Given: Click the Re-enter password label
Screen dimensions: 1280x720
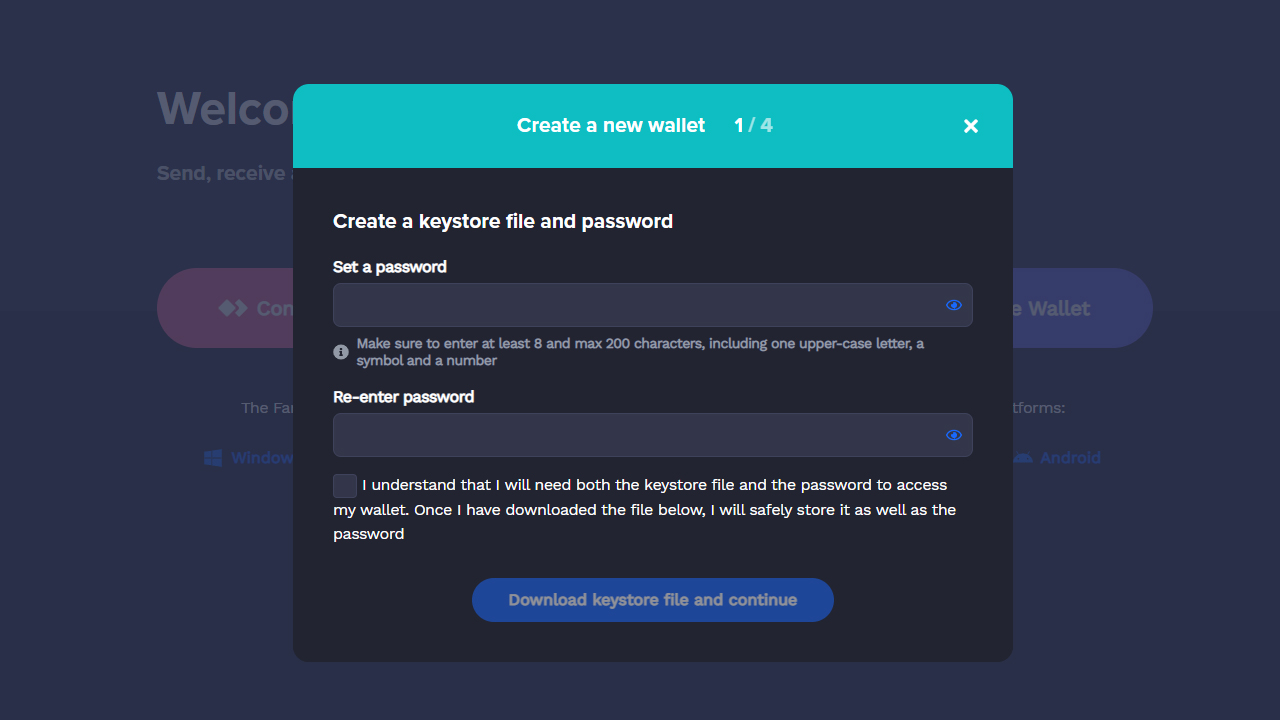Looking at the screenshot, I should [x=404, y=397].
